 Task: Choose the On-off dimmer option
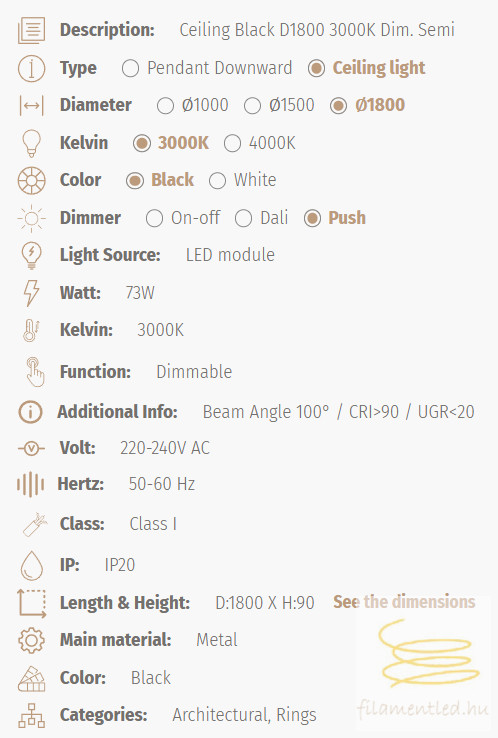point(183,218)
